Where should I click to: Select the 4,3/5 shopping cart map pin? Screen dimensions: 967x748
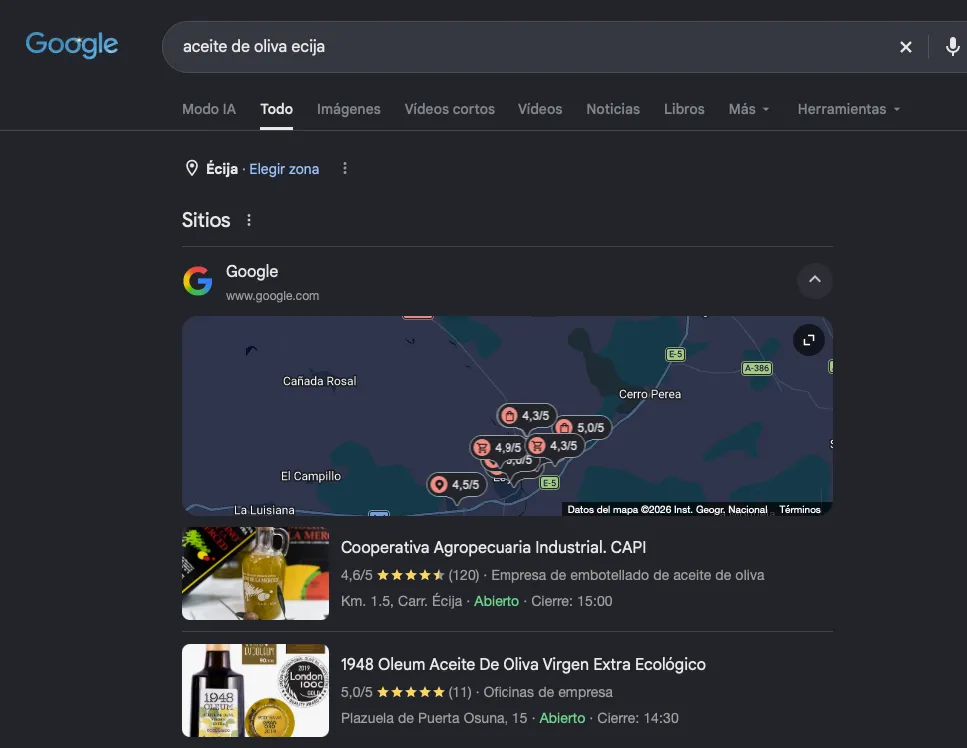tap(555, 445)
